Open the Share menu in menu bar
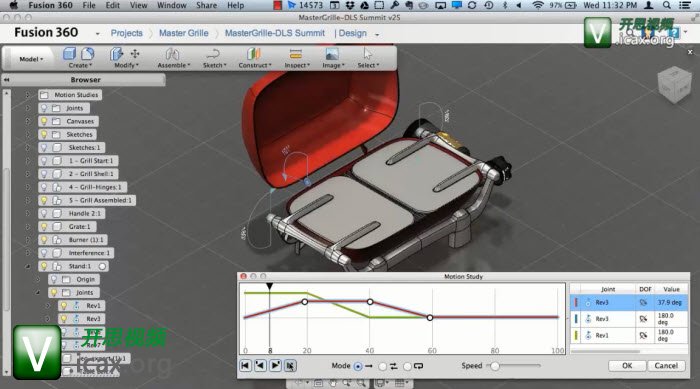 point(206,5)
